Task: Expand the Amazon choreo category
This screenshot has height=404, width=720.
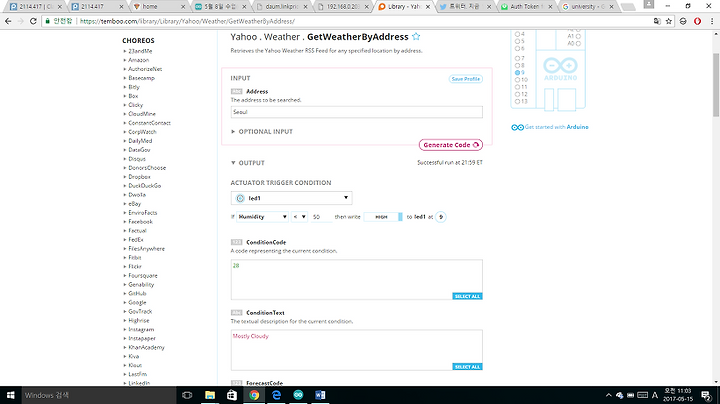Action: (x=136, y=60)
